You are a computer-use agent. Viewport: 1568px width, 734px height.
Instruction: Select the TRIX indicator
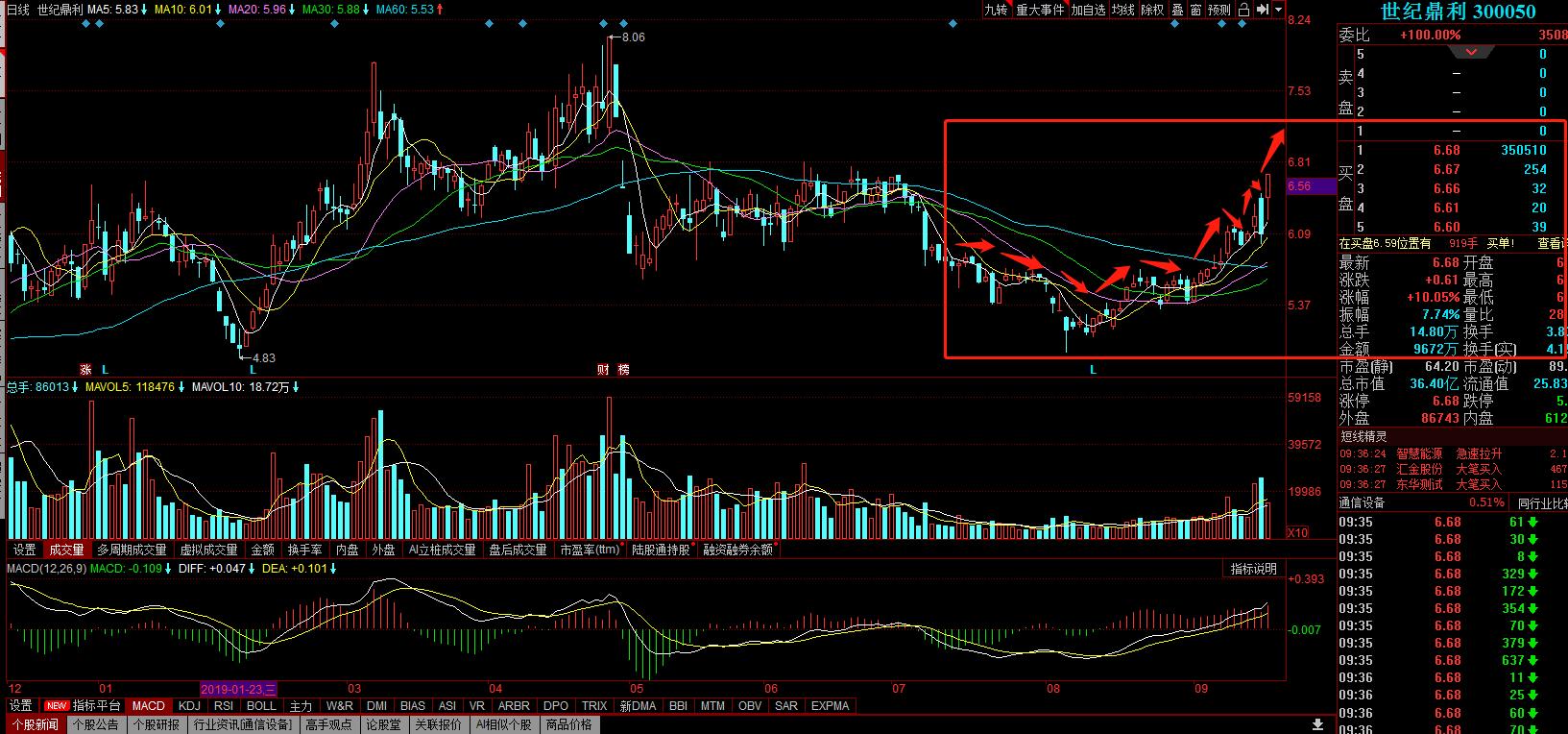tap(594, 706)
